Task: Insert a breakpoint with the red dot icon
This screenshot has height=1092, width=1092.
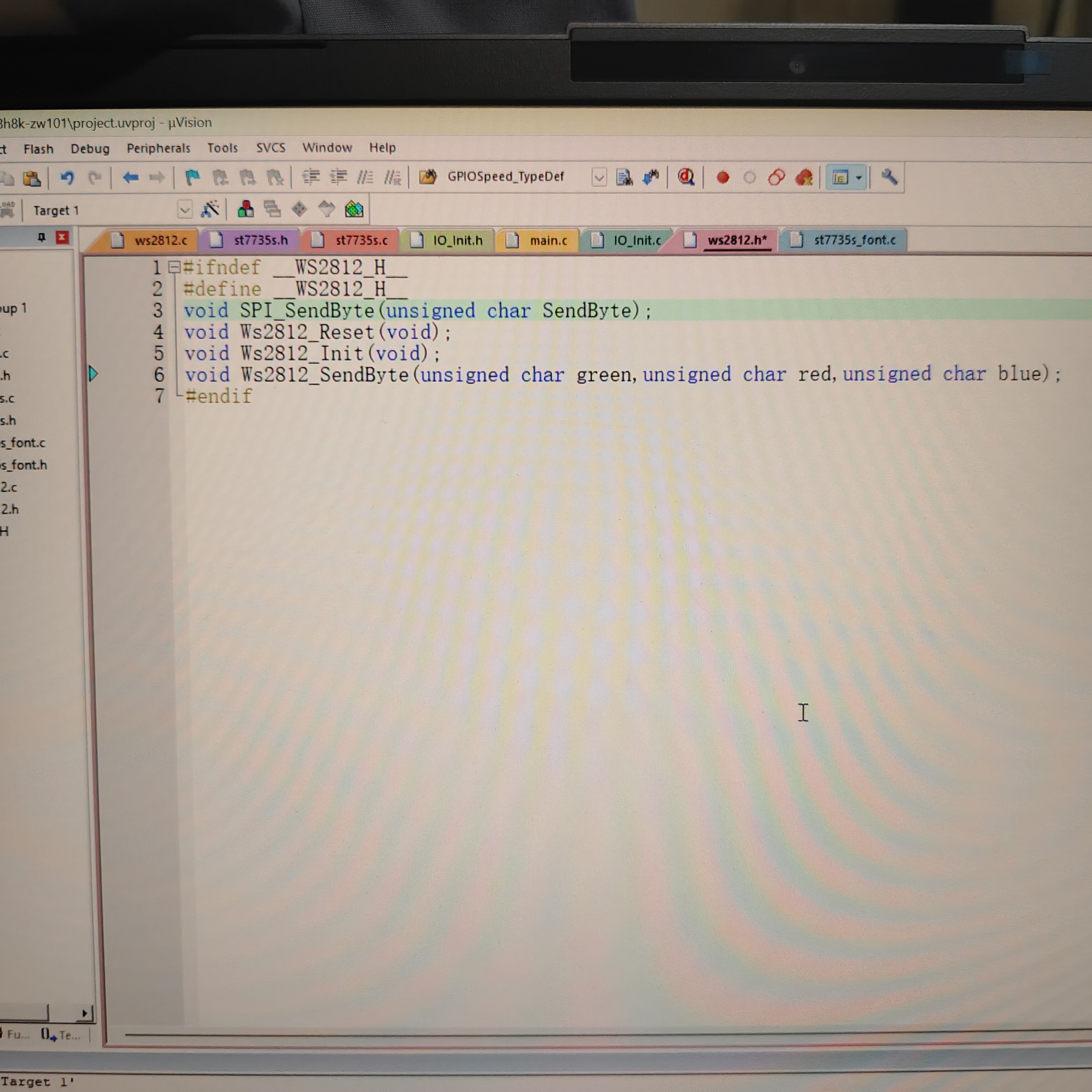Action: click(x=722, y=178)
